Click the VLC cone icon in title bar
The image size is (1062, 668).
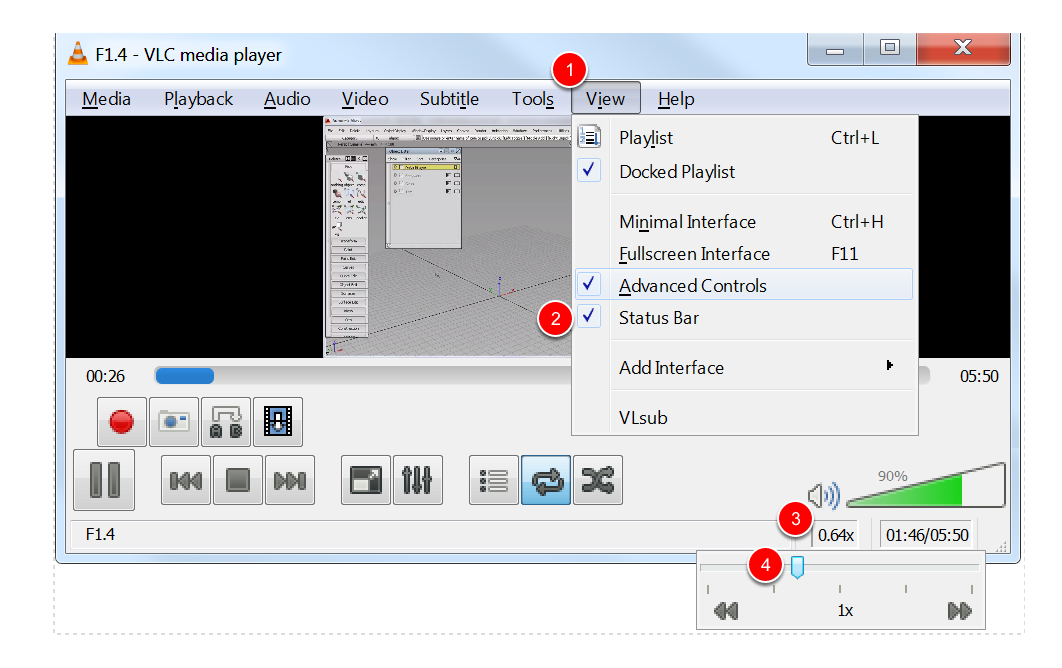pos(78,54)
